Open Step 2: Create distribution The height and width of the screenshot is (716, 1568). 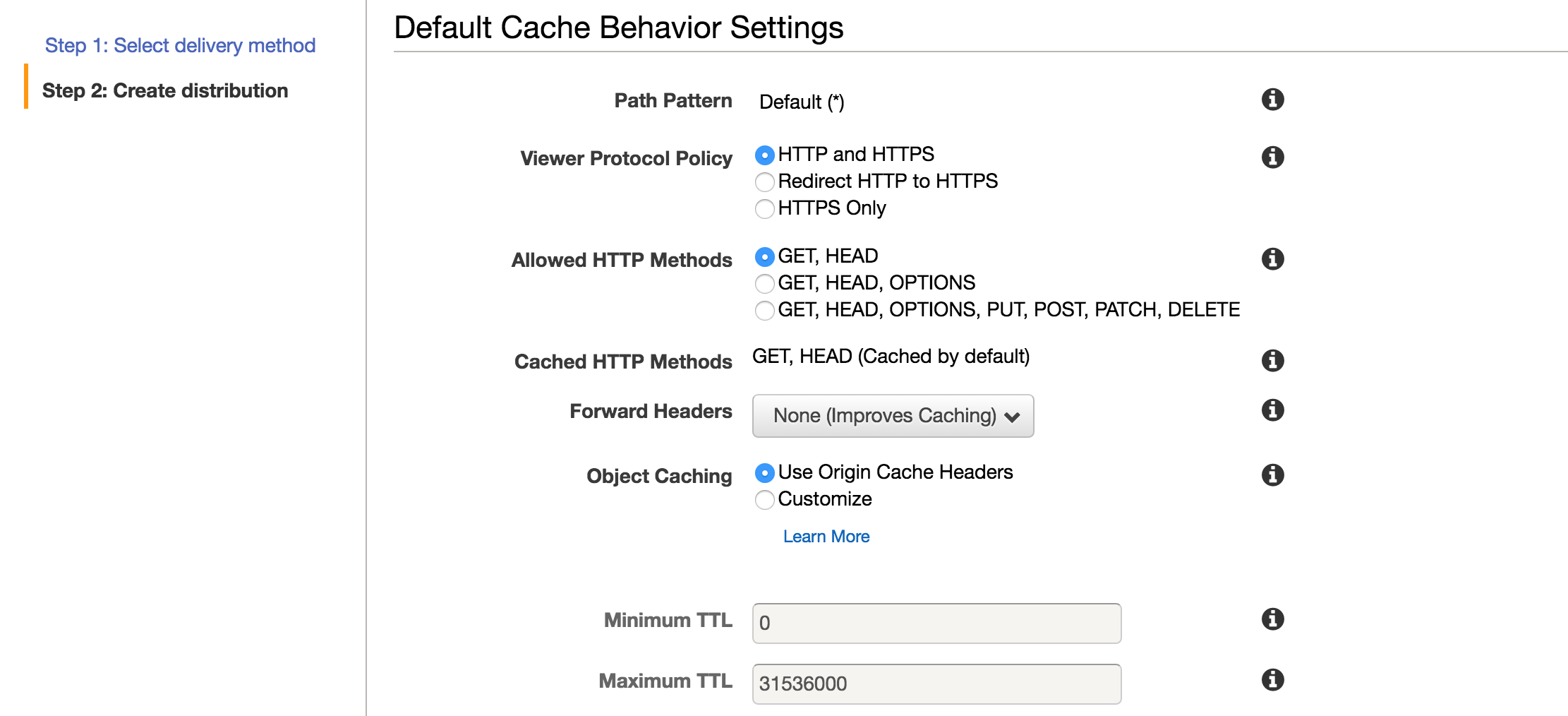point(165,90)
